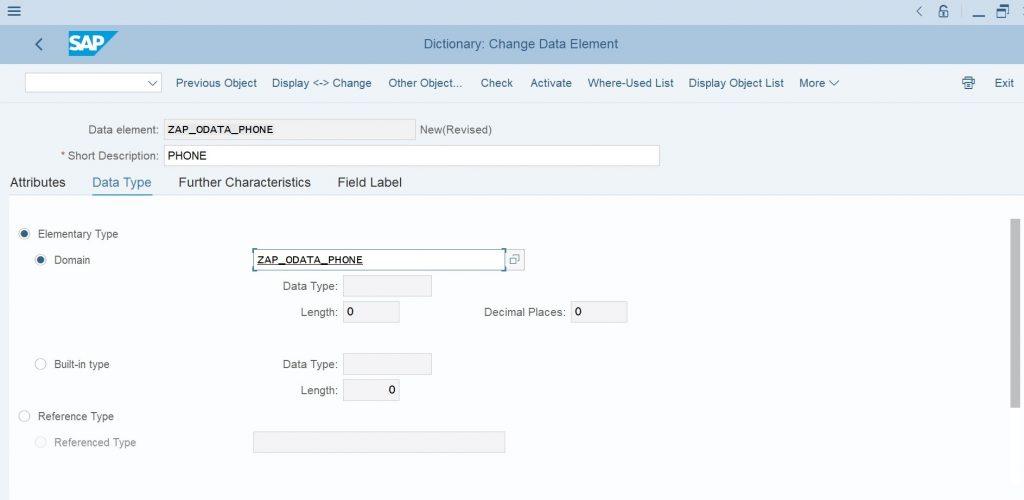1024x500 pixels.
Task: Click the padlock icon in title bar
Action: pyautogui.click(x=943, y=11)
